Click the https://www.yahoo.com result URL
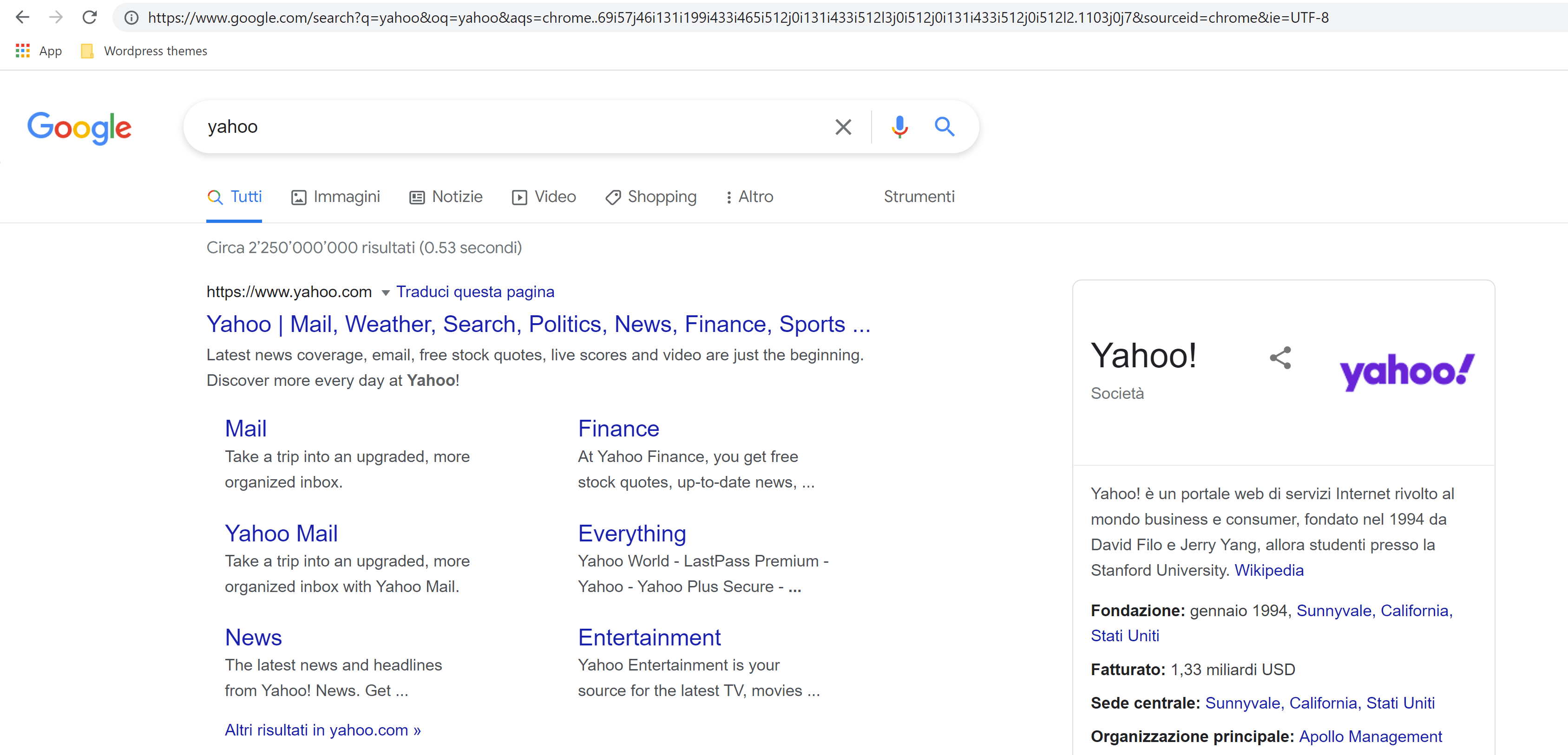Screen dimensions: 1568x755 point(289,292)
